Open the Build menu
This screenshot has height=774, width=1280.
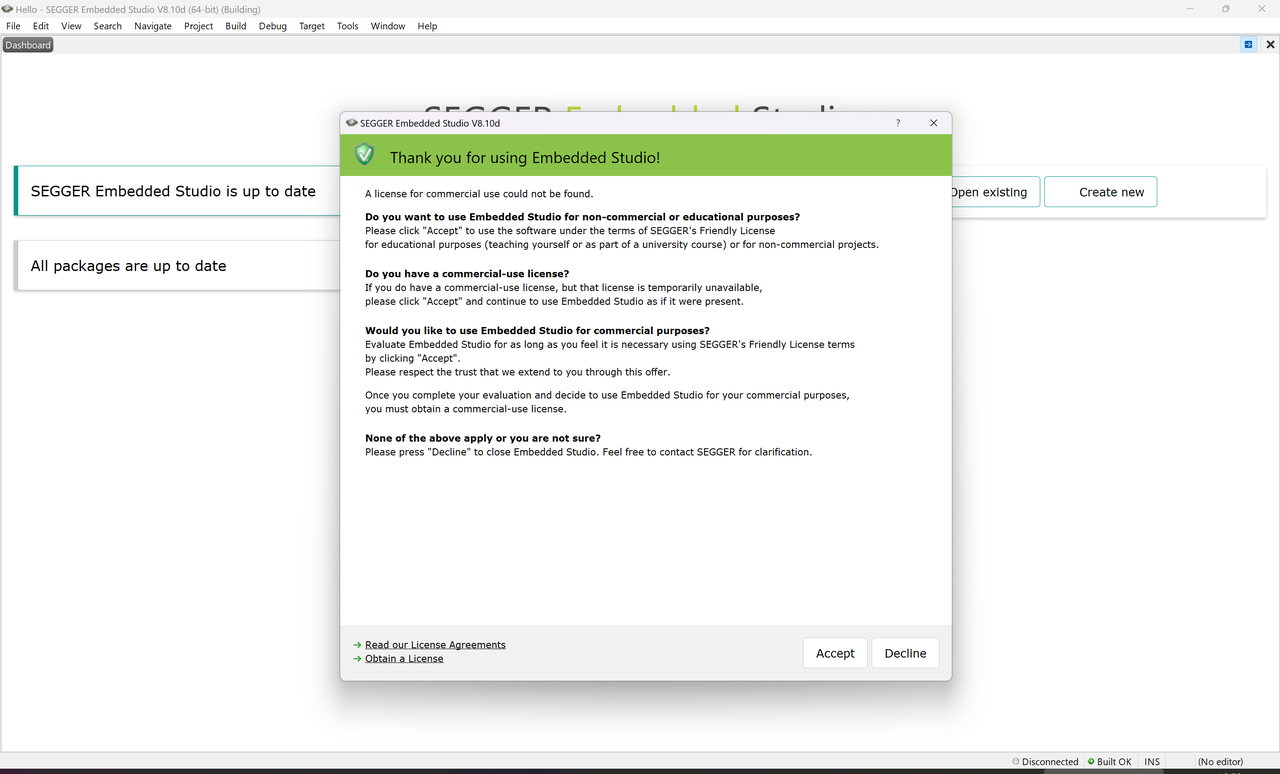(x=236, y=26)
